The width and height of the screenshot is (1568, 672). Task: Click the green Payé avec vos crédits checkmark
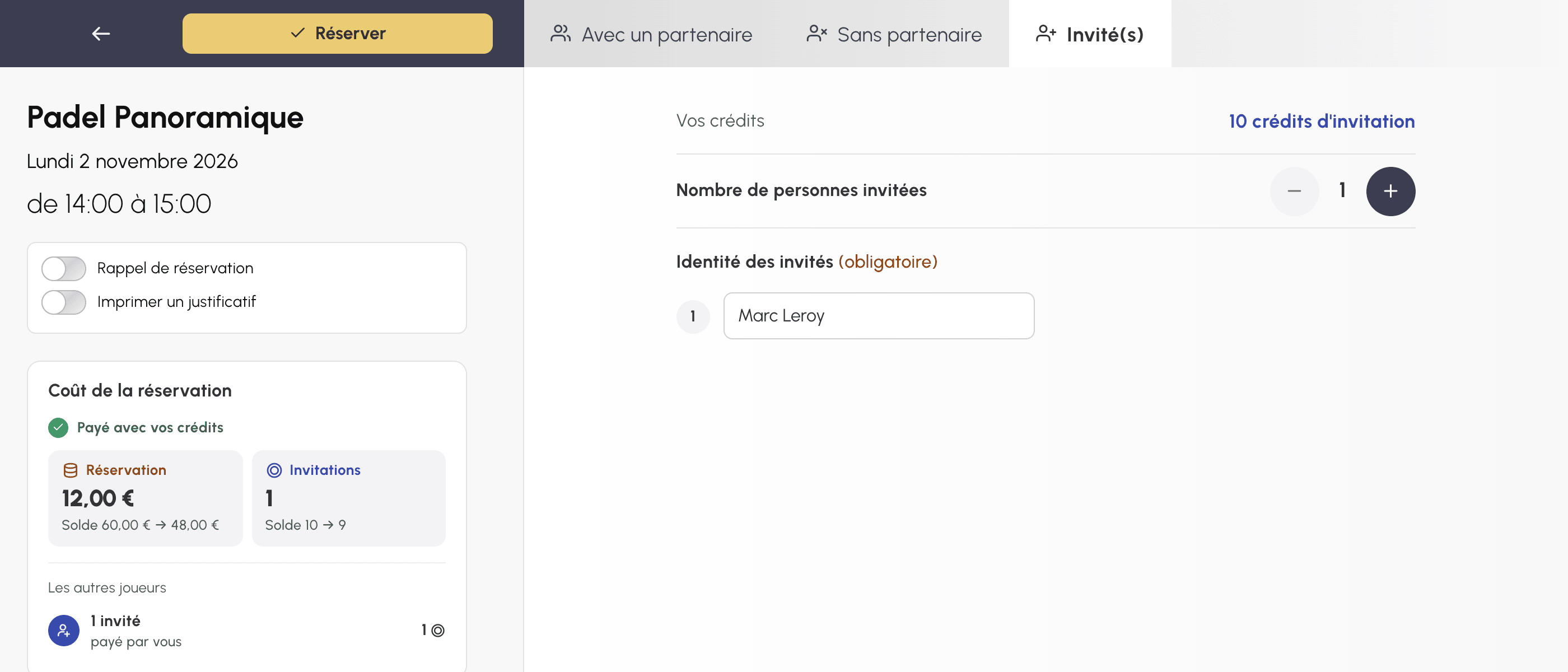58,427
